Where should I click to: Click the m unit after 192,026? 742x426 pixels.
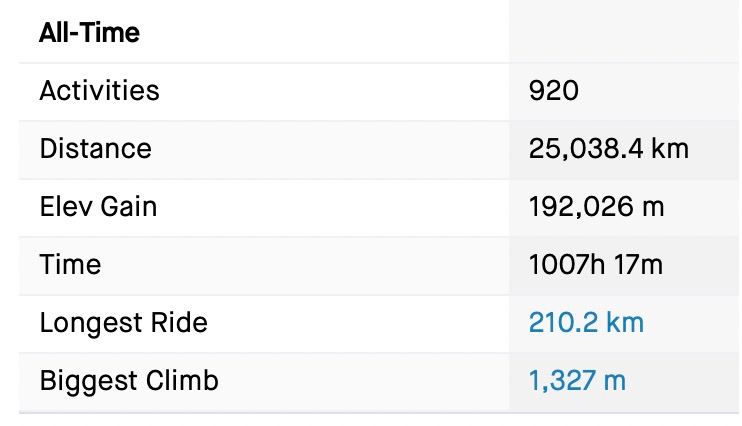tap(653, 207)
